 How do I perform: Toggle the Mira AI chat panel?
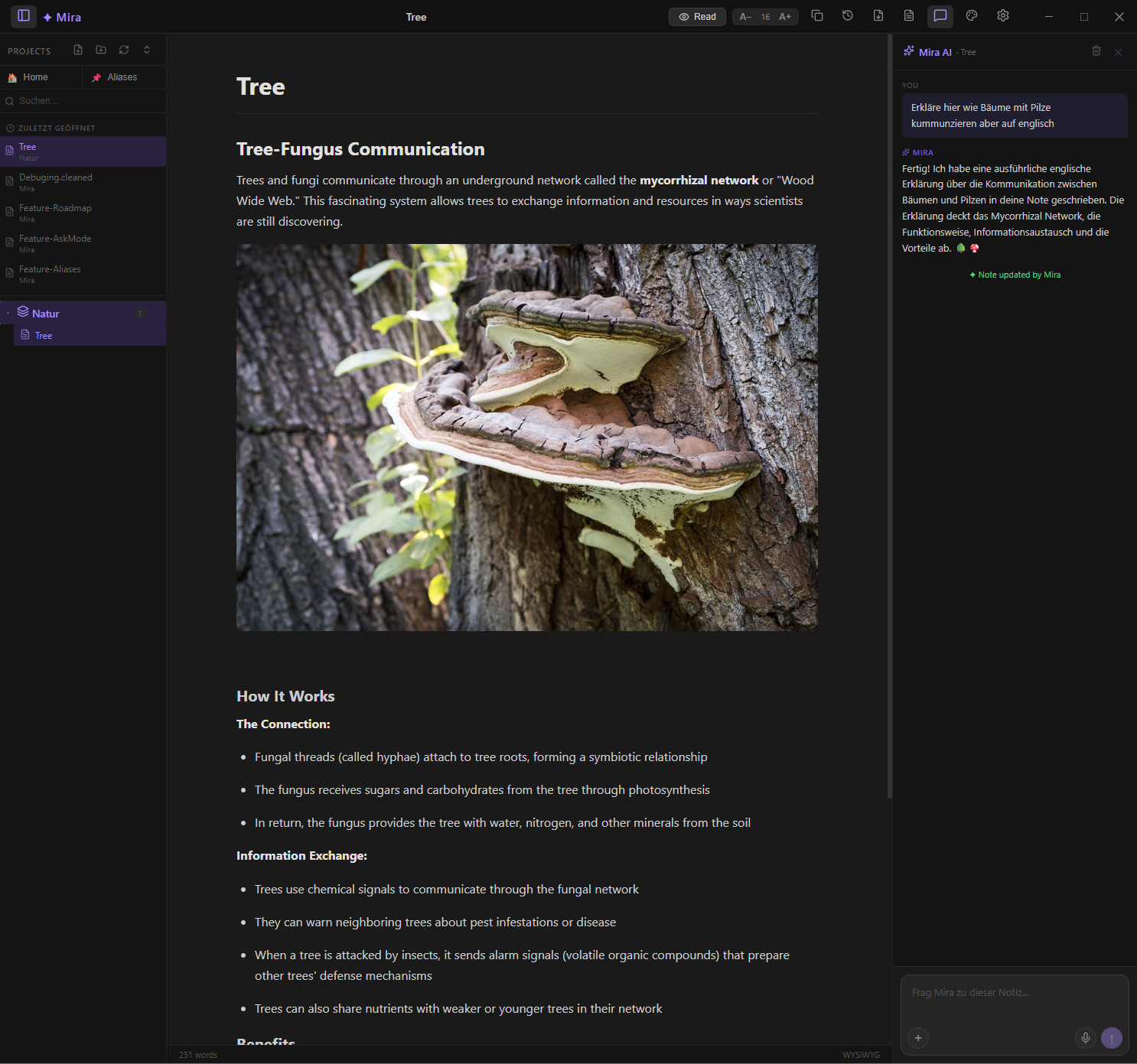coord(940,15)
